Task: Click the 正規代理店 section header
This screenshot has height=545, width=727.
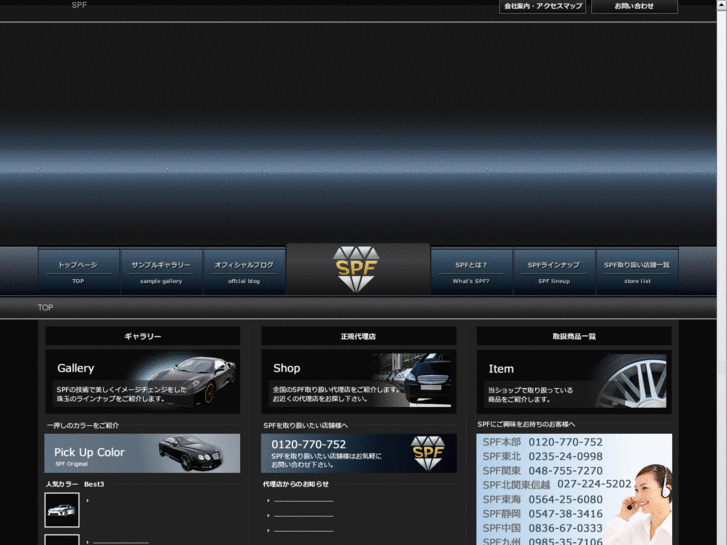Action: tap(359, 336)
